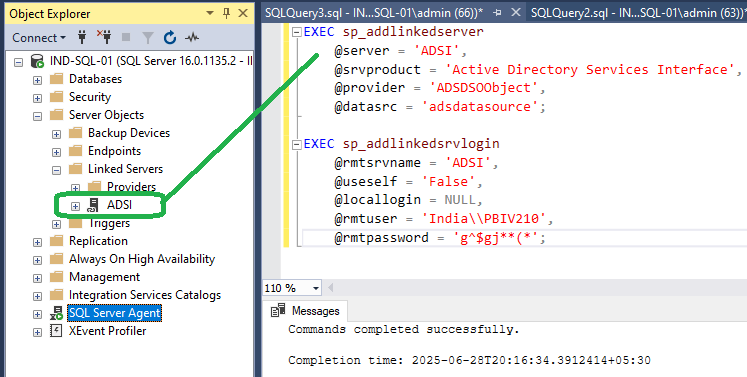Select XEvent Profiler in the tree
747x377 pixels.
tap(107, 331)
